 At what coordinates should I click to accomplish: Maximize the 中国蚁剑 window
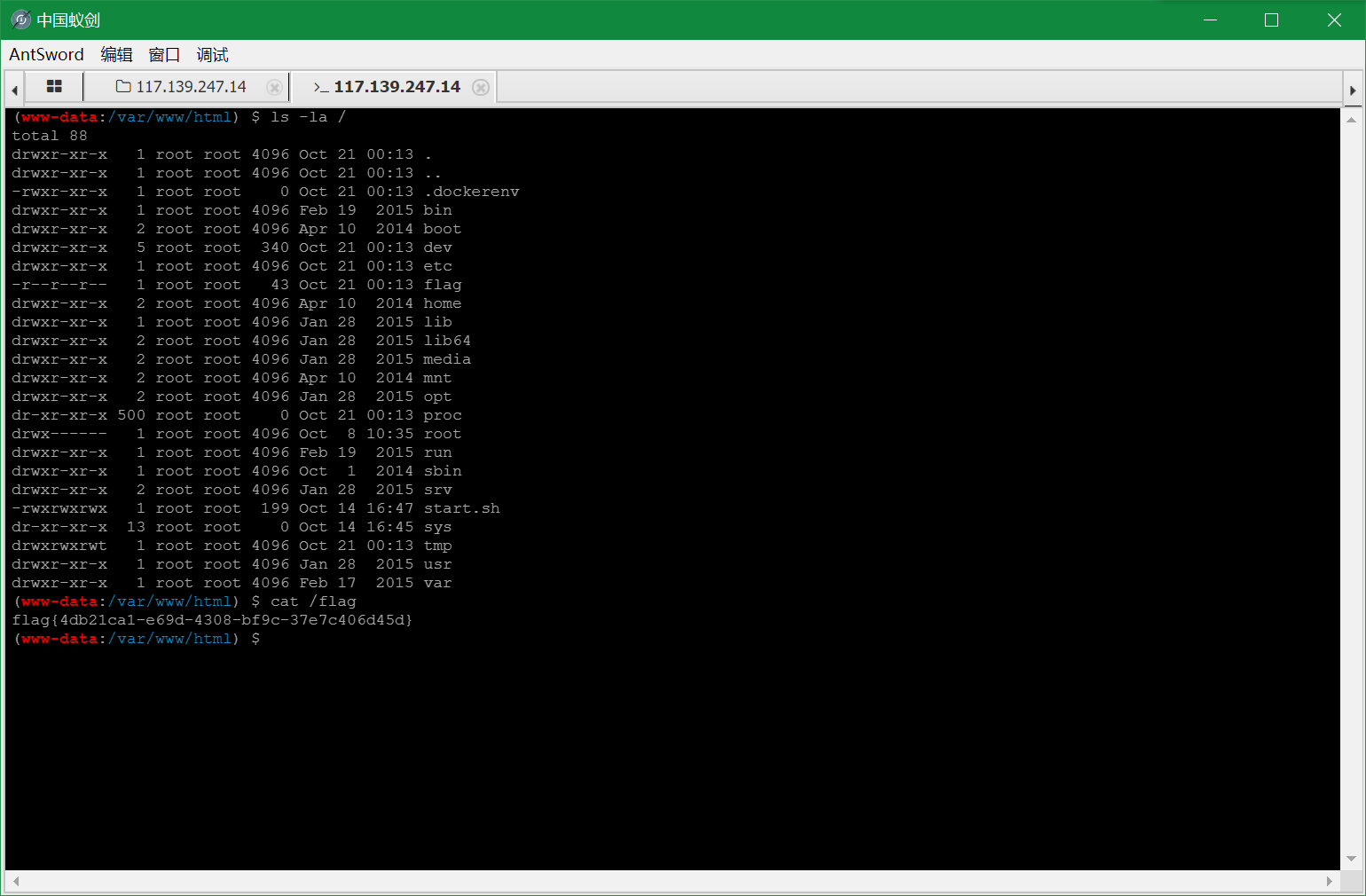pos(1271,20)
